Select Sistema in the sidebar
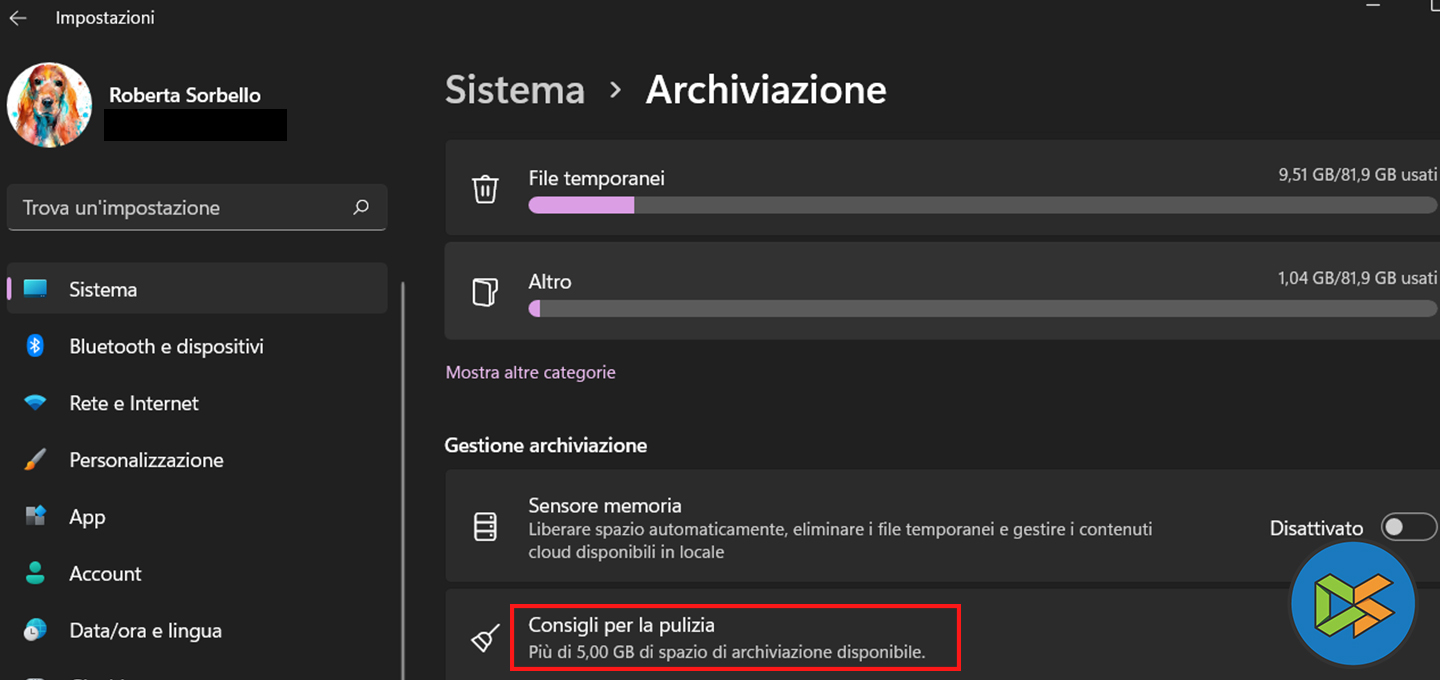Viewport: 1440px width, 680px height. pyautogui.click(x=103, y=289)
